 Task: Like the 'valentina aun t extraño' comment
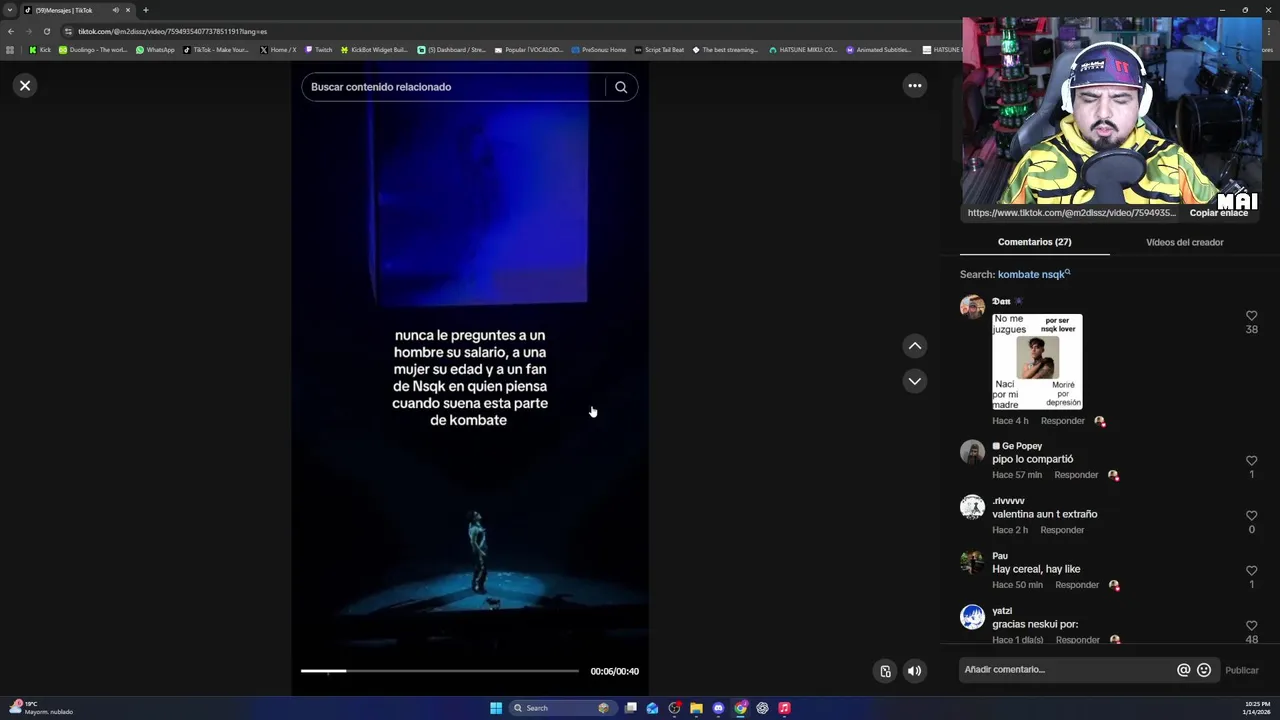[1251, 516]
